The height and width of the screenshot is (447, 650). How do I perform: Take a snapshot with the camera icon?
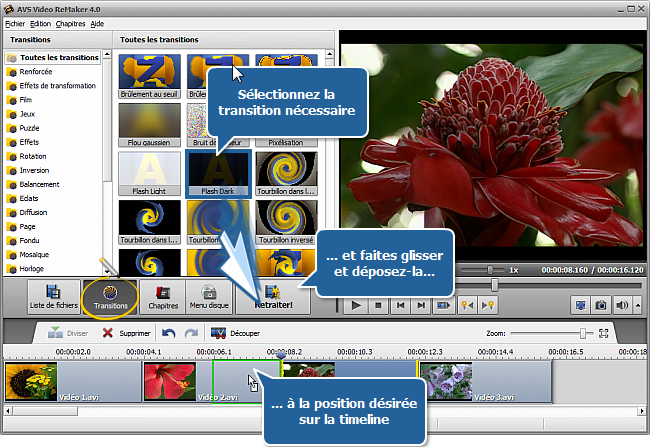point(601,305)
